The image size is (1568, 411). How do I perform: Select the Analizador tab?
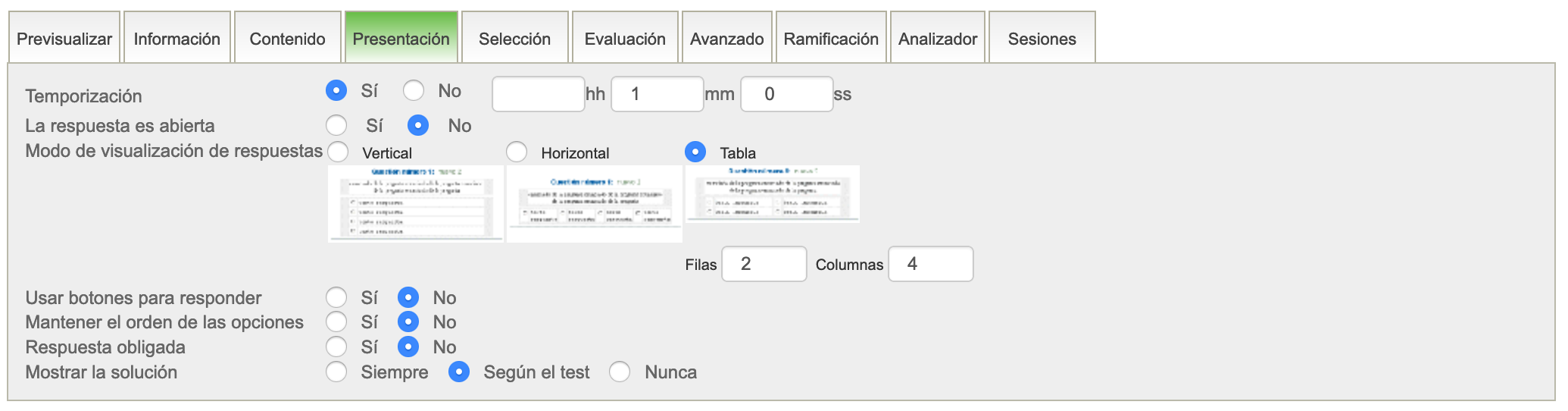tap(937, 39)
